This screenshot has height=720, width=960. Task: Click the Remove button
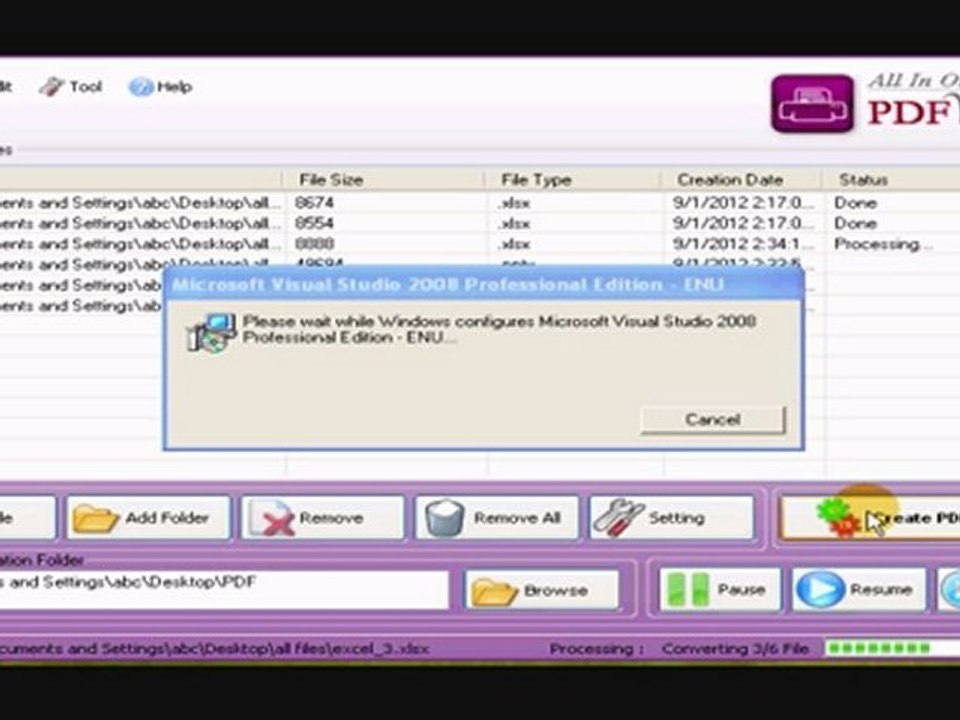(x=323, y=518)
